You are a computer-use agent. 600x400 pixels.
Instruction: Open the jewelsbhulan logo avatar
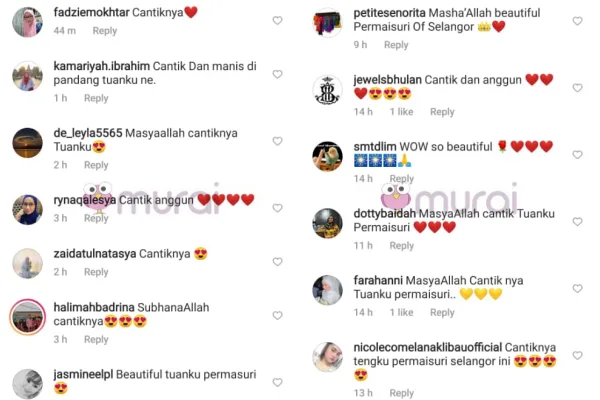(x=328, y=90)
